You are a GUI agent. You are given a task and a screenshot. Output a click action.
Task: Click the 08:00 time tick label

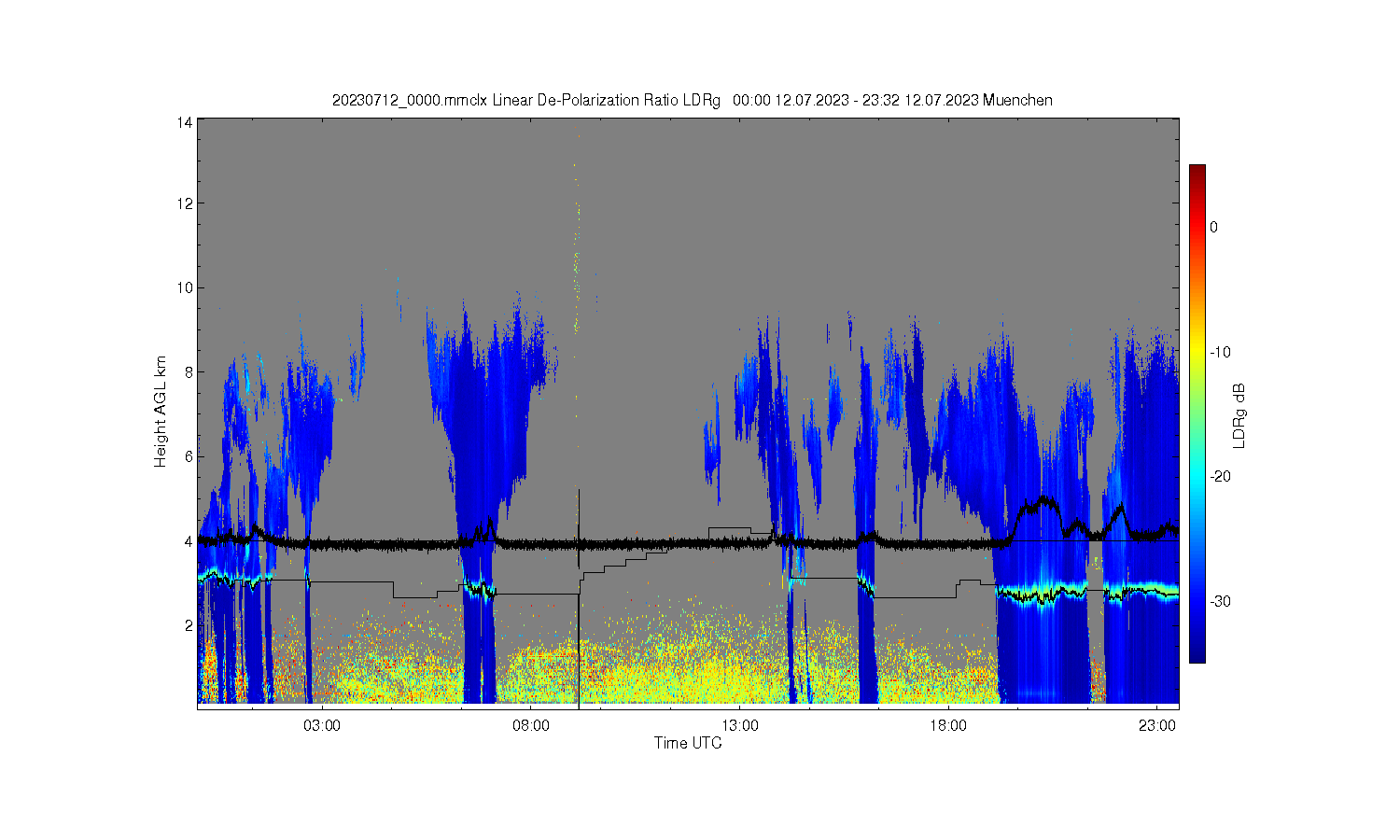(532, 725)
